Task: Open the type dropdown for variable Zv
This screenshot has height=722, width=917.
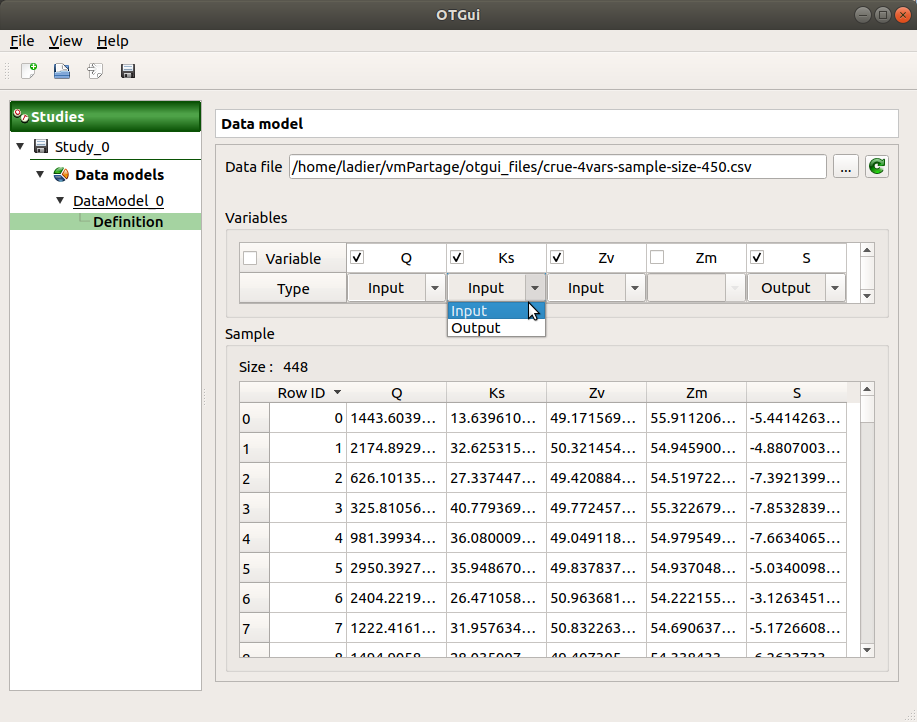Action: pyautogui.click(x=634, y=287)
